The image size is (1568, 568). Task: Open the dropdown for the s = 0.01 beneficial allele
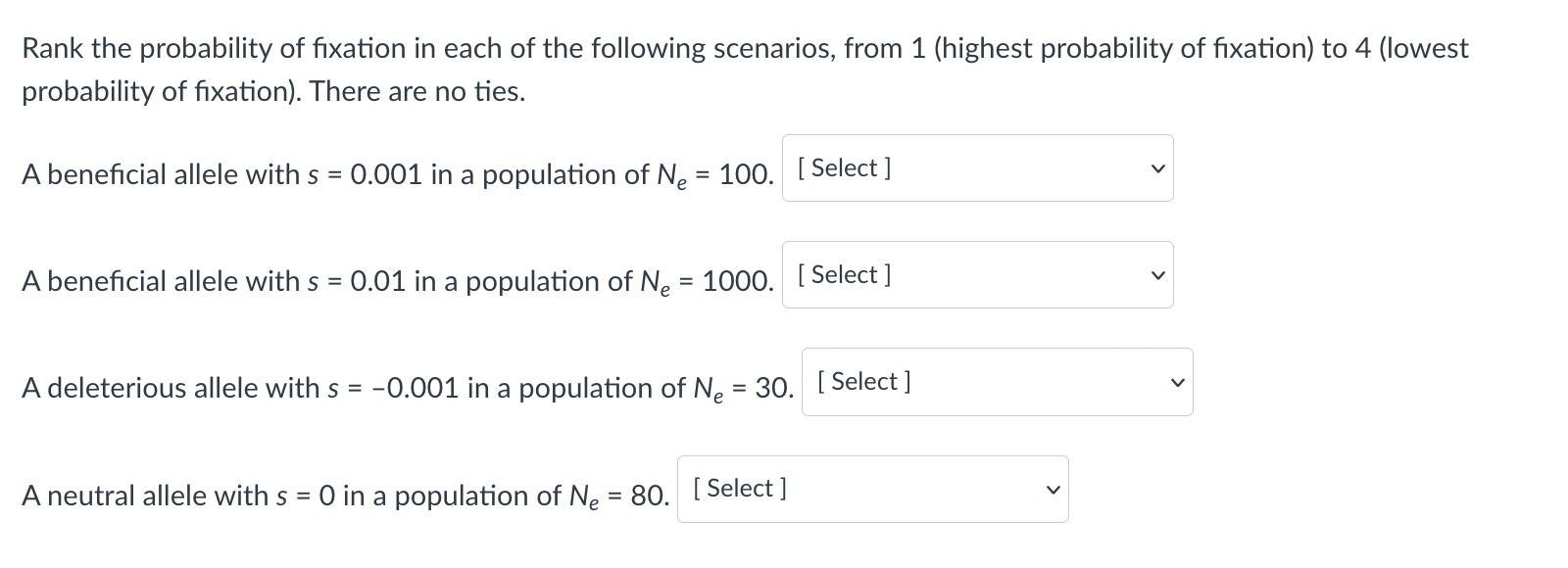977,275
